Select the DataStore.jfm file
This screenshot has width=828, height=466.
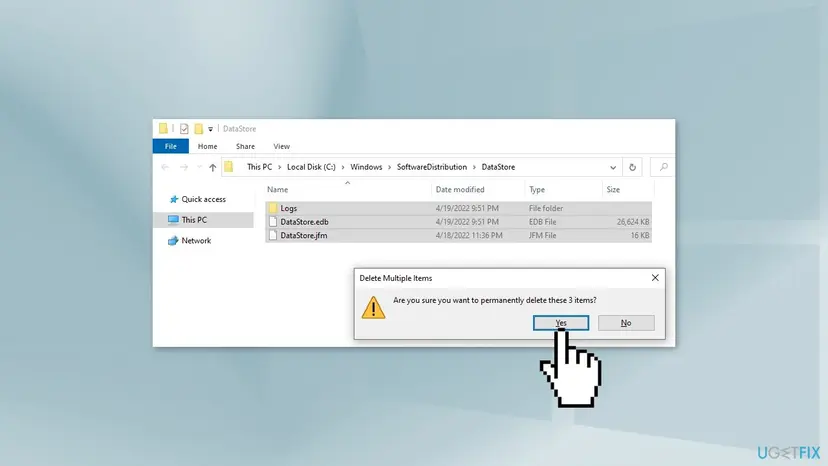(x=458, y=236)
